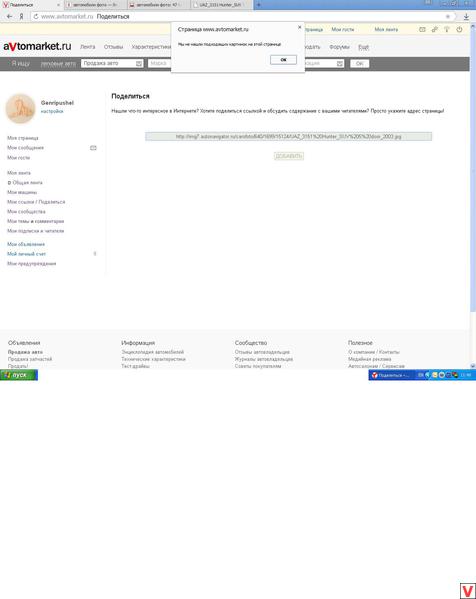Open Мои ссылки / Поделиться sidebar link
Screen dimensions: 476x599
tap(36, 202)
